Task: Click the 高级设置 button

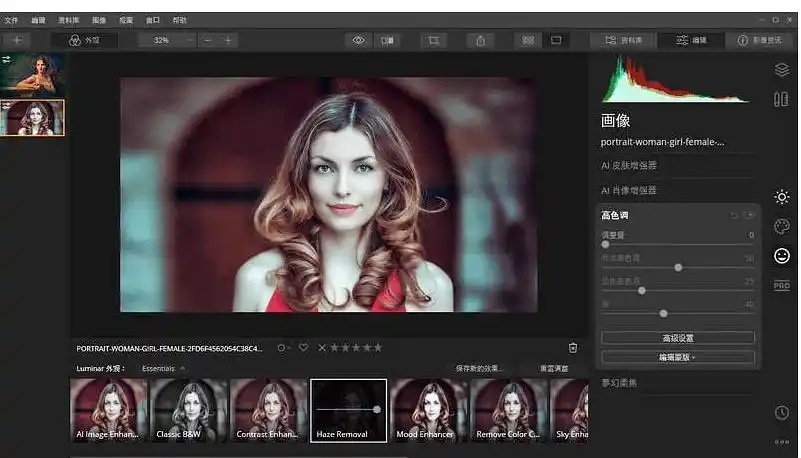Action: click(x=677, y=338)
